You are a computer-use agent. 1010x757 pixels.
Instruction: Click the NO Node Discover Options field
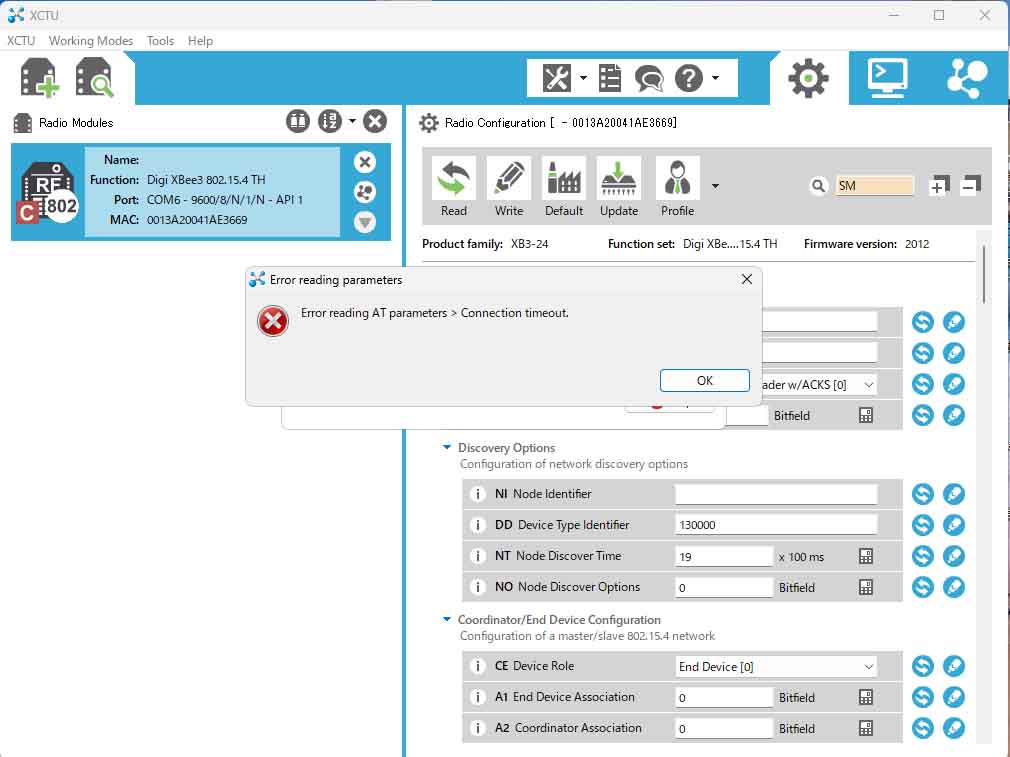point(723,587)
